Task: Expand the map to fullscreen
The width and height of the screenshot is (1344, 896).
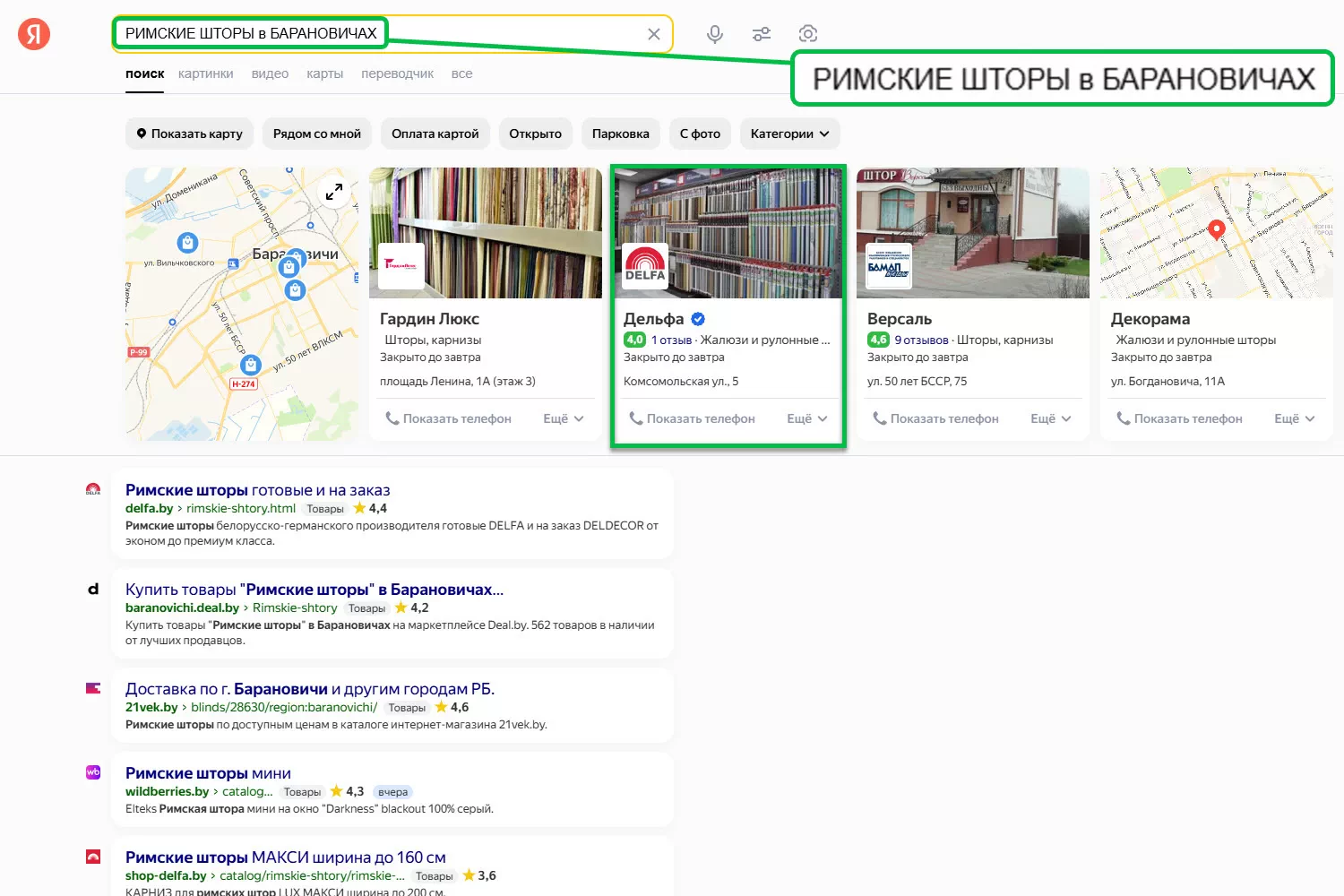Action: [334, 192]
